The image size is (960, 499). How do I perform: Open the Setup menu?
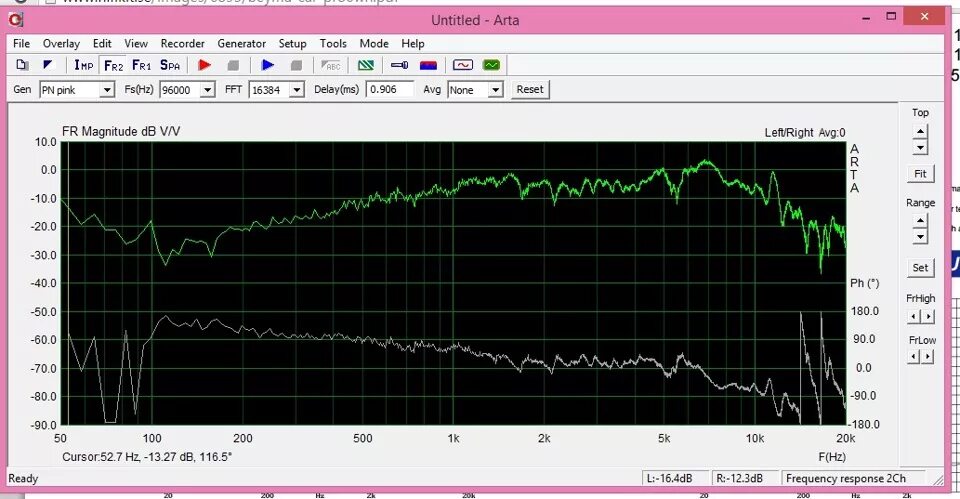292,43
